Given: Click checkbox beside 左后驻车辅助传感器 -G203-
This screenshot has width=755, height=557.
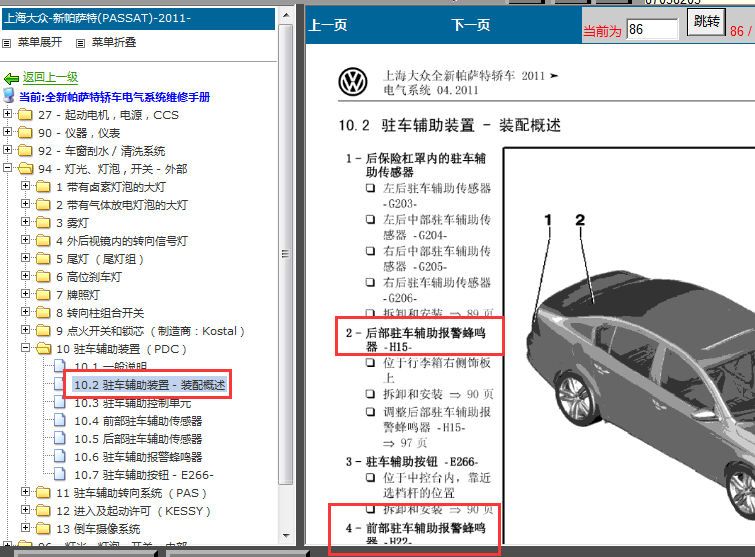Looking at the screenshot, I should pyautogui.click(x=370, y=188).
